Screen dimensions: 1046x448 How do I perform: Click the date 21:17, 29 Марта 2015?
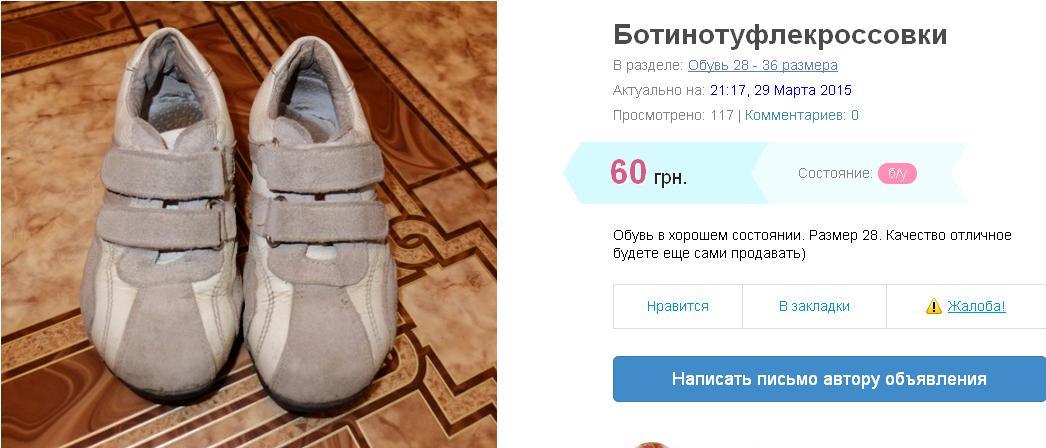click(780, 90)
